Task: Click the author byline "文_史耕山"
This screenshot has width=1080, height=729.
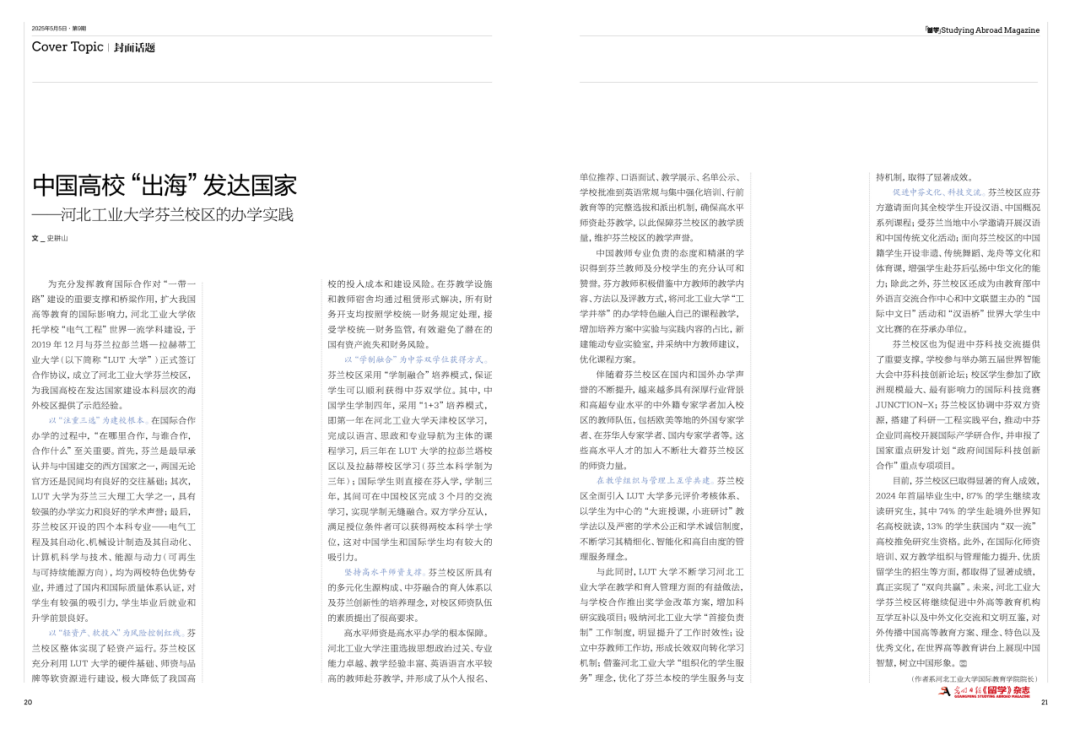Action: 50,238
